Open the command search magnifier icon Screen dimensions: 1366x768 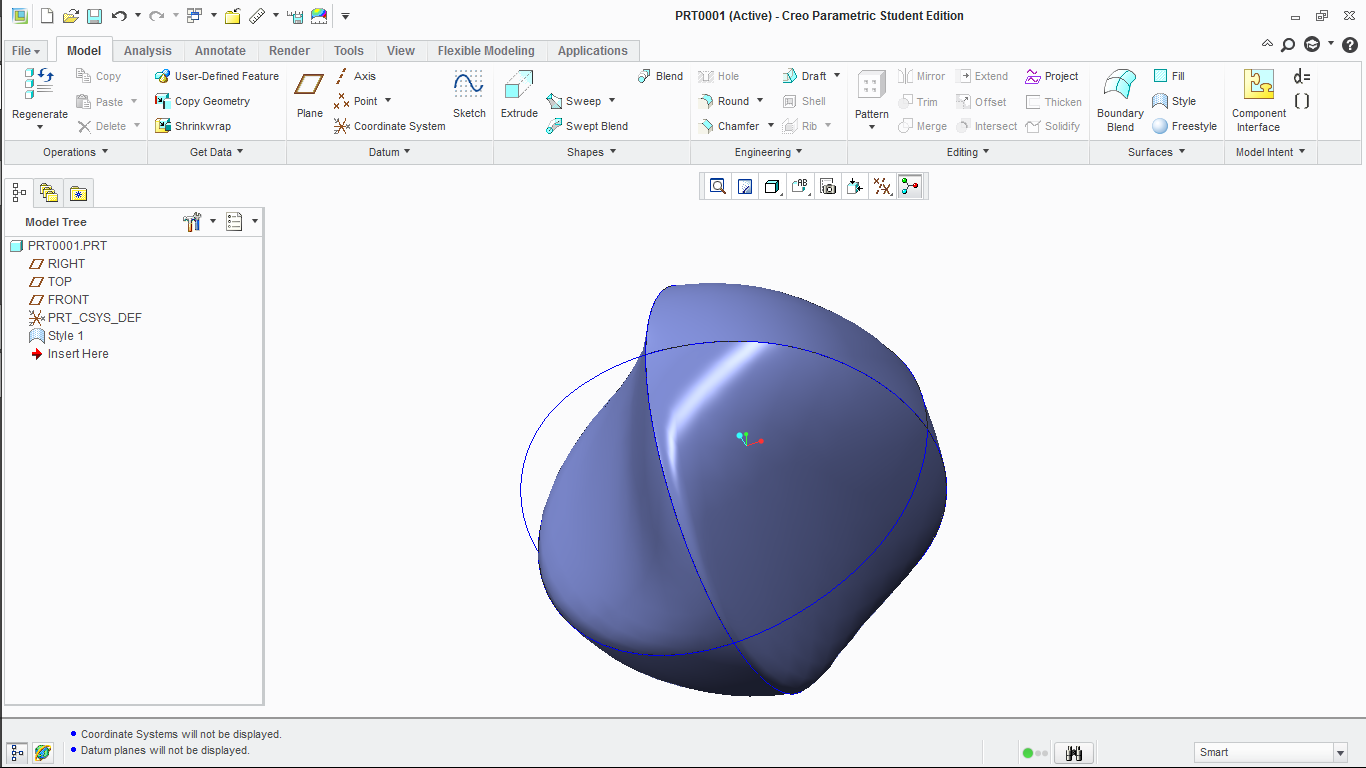pos(1288,45)
